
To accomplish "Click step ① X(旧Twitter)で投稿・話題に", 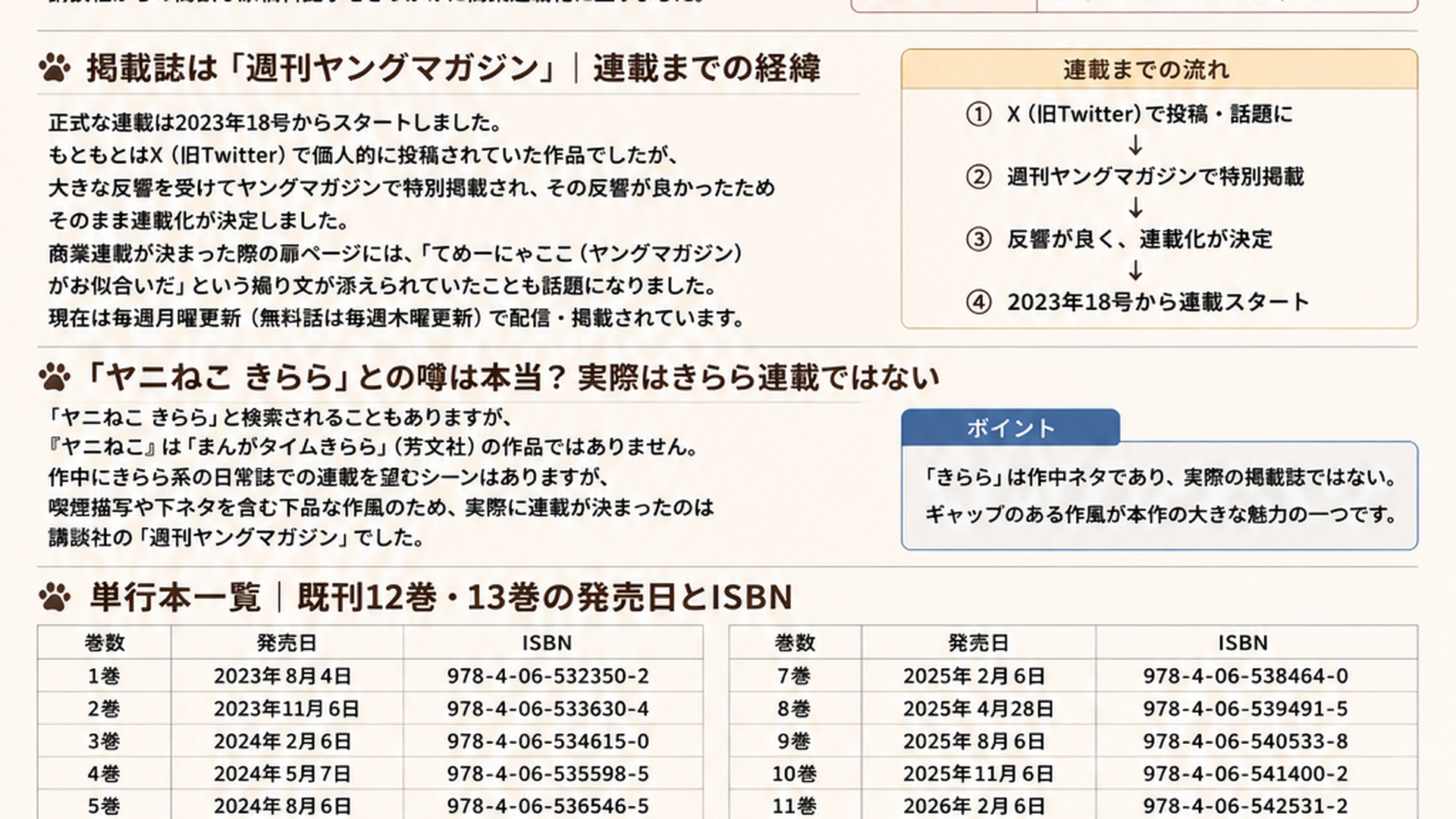I will coord(1130,115).
